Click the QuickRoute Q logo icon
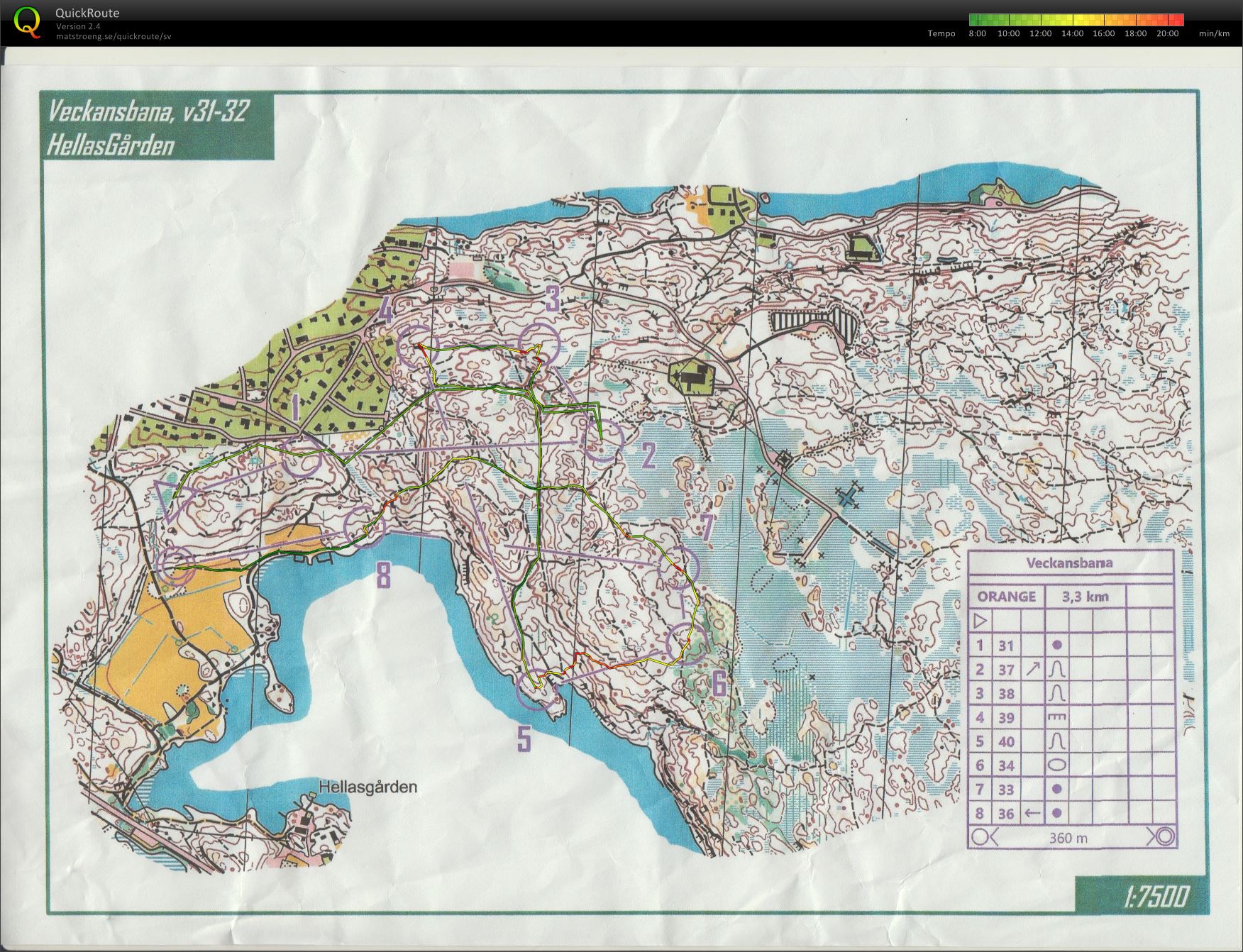Screen dimensions: 1243x952 [x=27, y=21]
